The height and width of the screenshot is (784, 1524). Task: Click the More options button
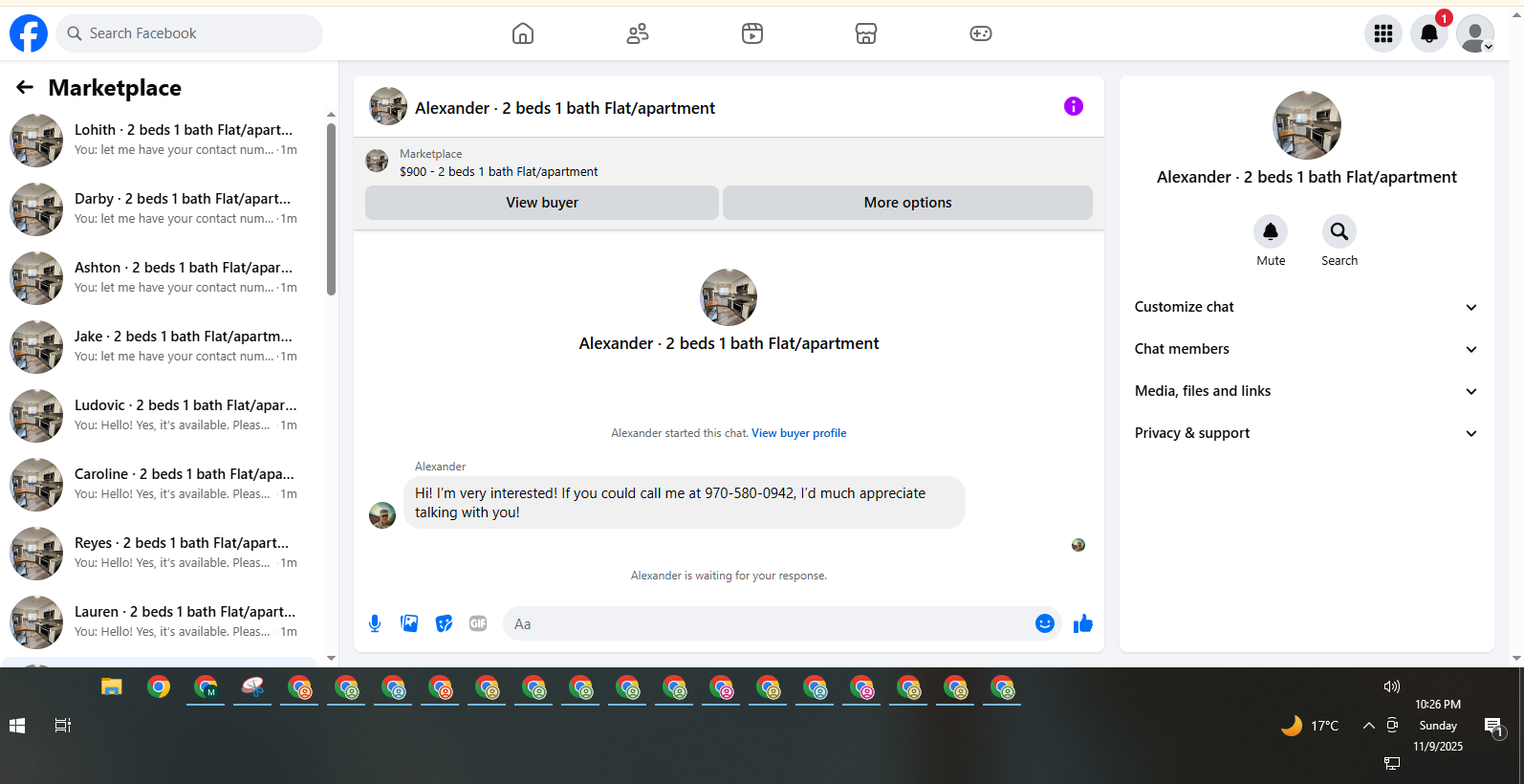[x=907, y=203]
